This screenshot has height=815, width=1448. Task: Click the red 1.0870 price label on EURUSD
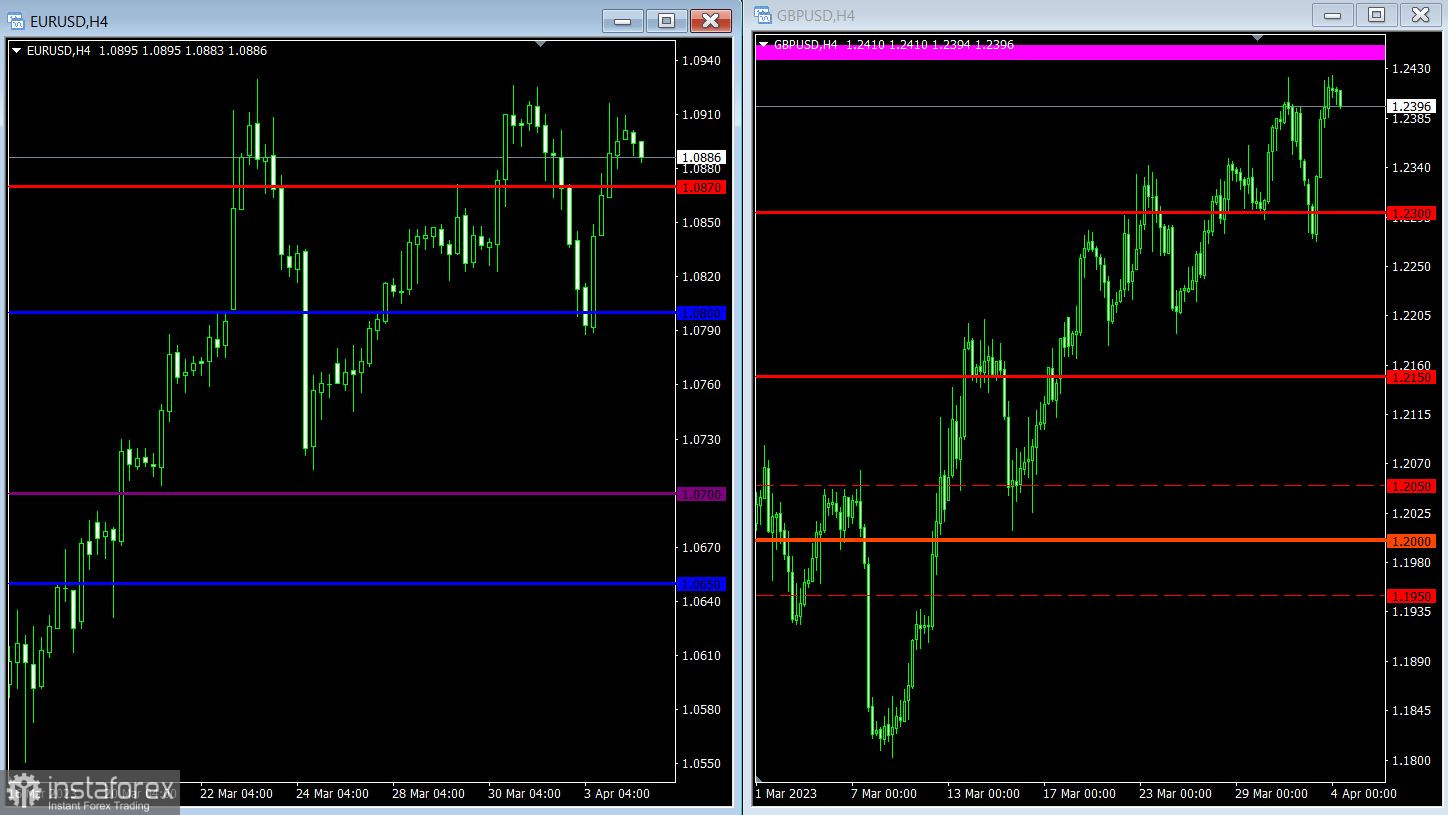coord(701,187)
